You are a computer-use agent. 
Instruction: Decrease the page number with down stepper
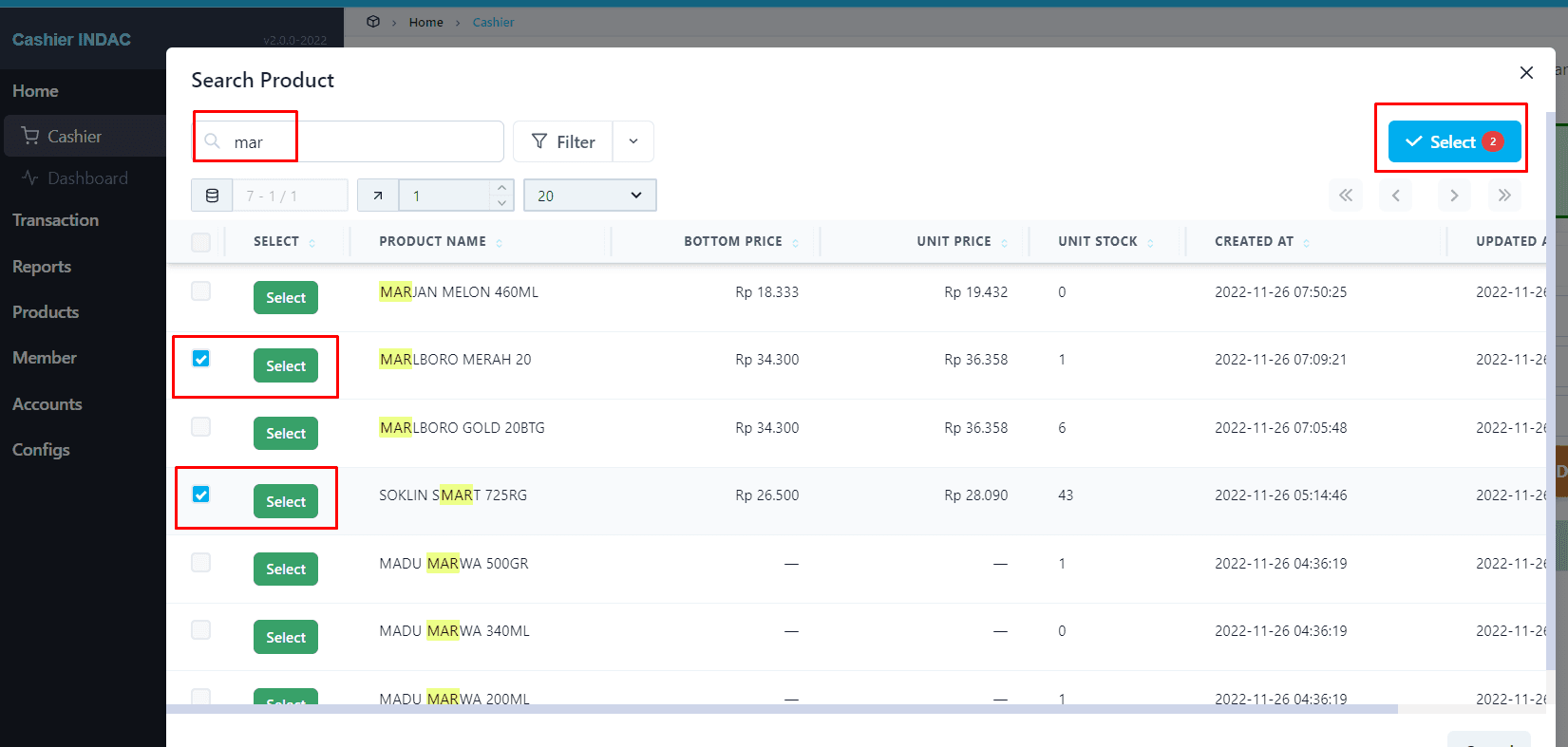[x=501, y=203]
